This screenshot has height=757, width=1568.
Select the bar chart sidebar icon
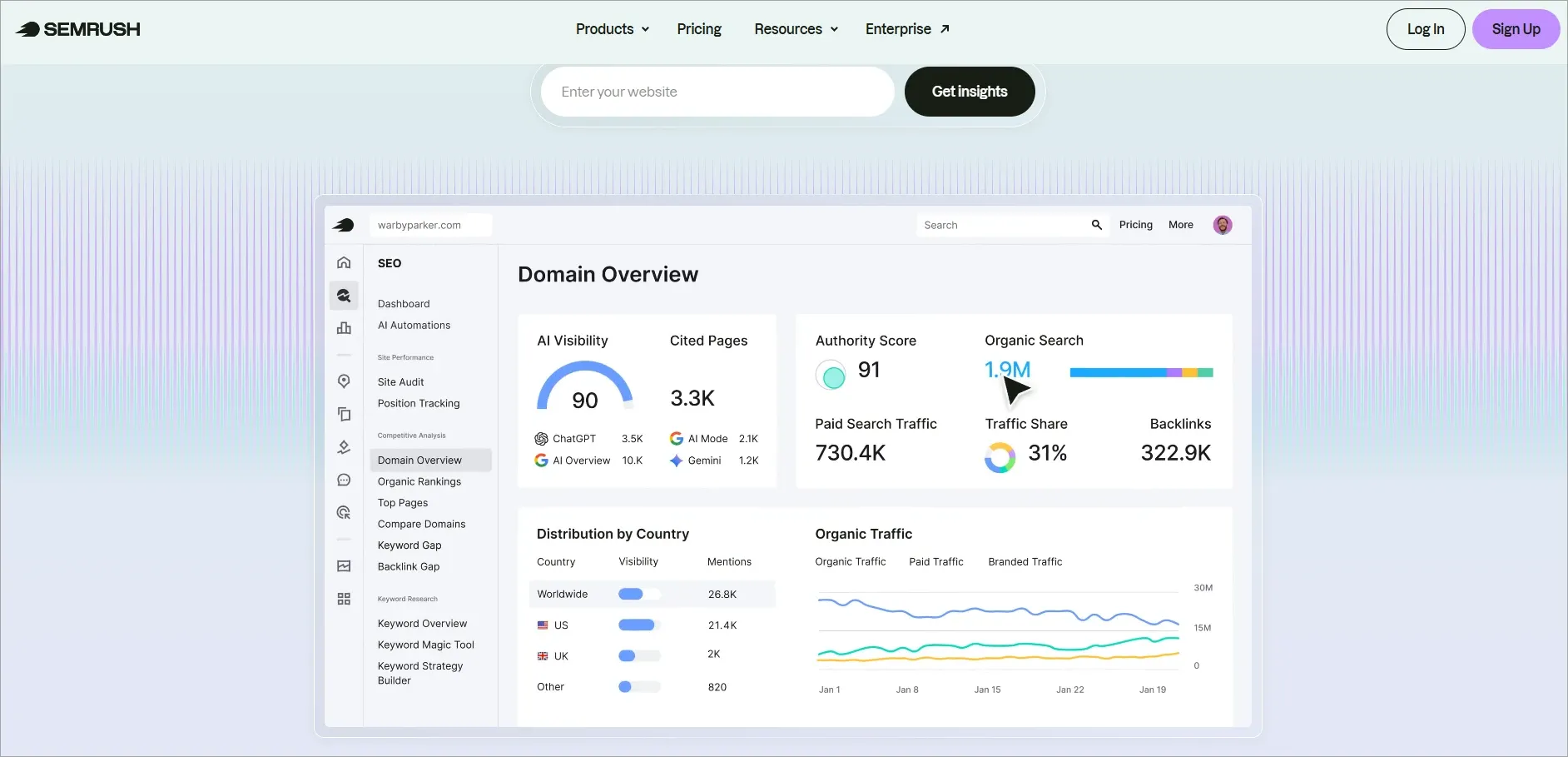pyautogui.click(x=344, y=328)
